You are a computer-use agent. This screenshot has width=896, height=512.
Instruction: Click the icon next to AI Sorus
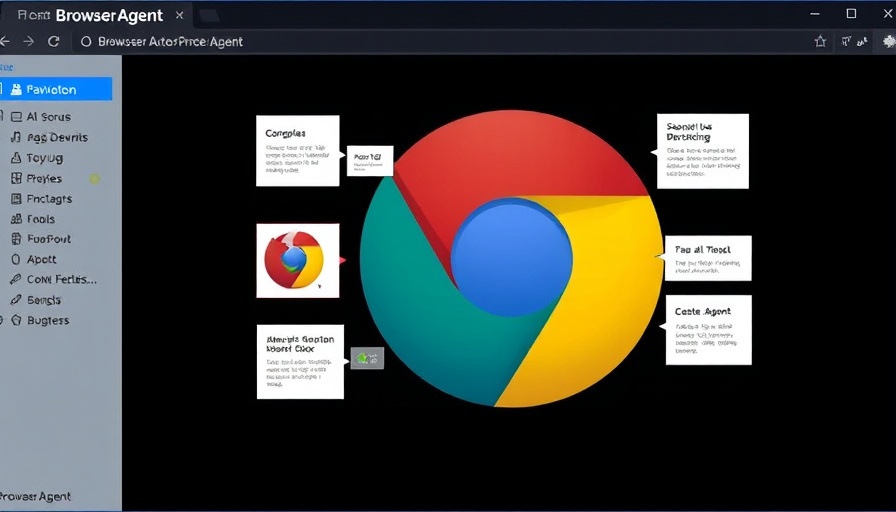pyautogui.click(x=16, y=117)
